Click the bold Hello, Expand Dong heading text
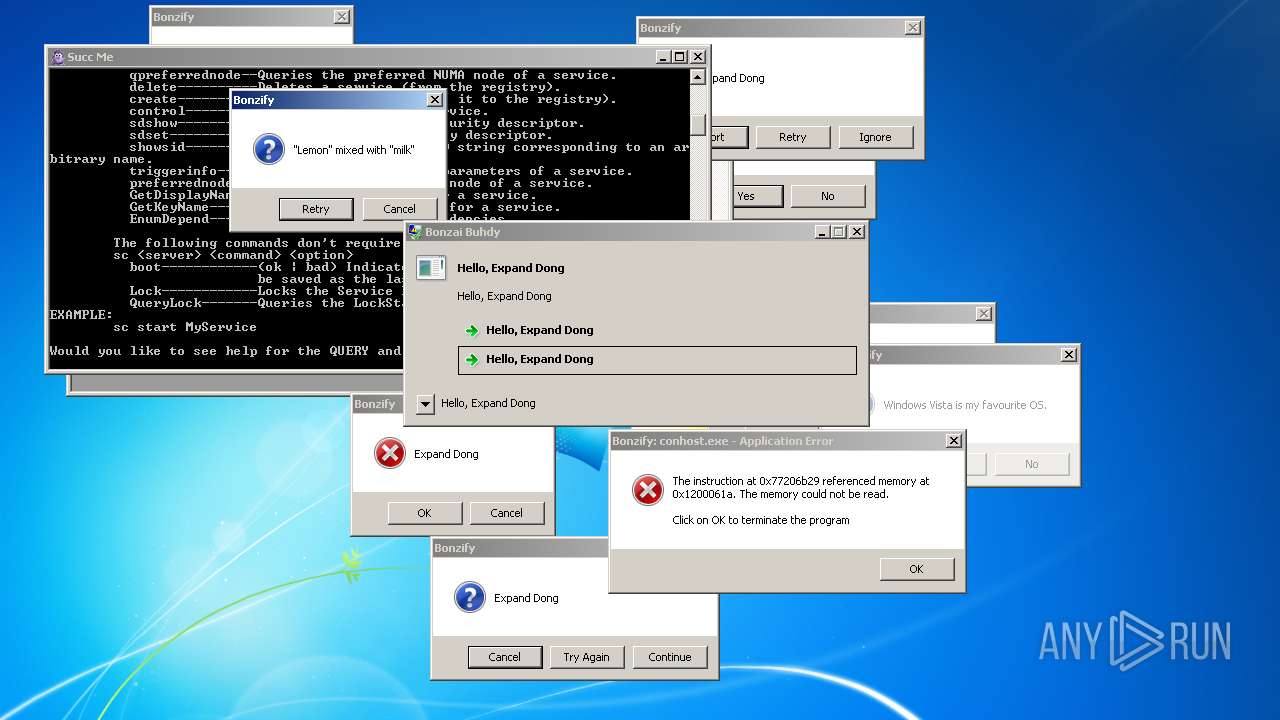 [510, 268]
